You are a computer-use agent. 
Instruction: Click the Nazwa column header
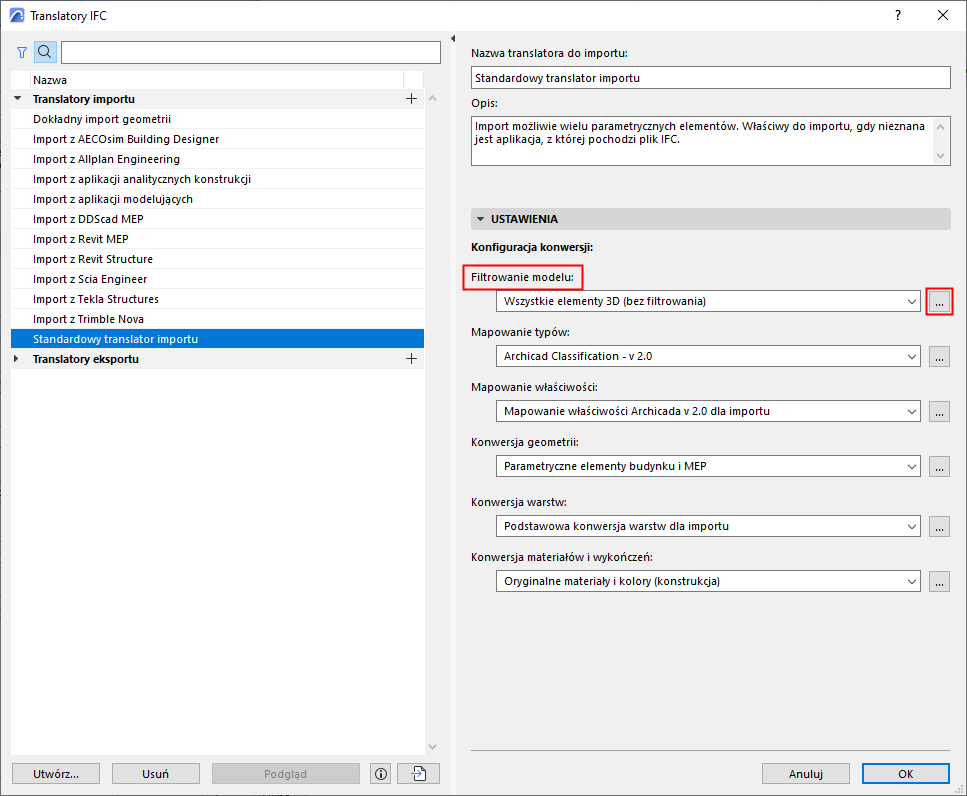click(216, 80)
